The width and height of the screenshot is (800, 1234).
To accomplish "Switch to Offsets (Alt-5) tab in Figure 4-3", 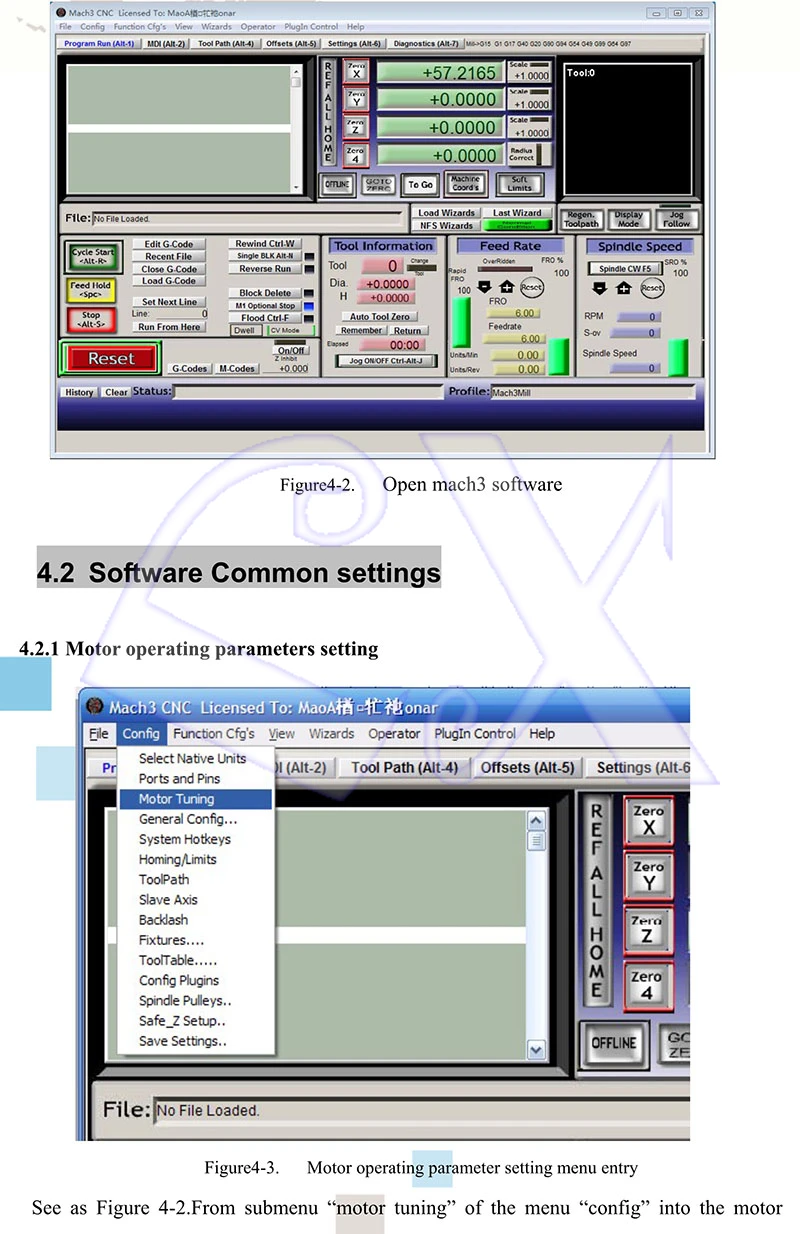I will (x=527, y=768).
